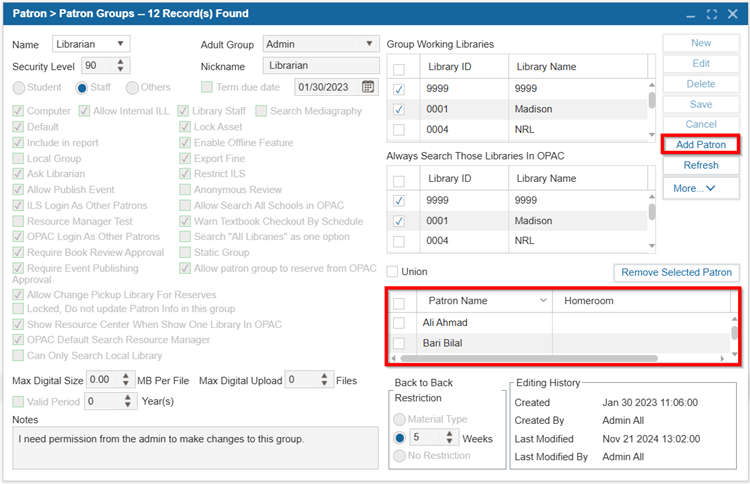
Task: Click the patron list horizontal scrollbar
Action: click(x=529, y=358)
